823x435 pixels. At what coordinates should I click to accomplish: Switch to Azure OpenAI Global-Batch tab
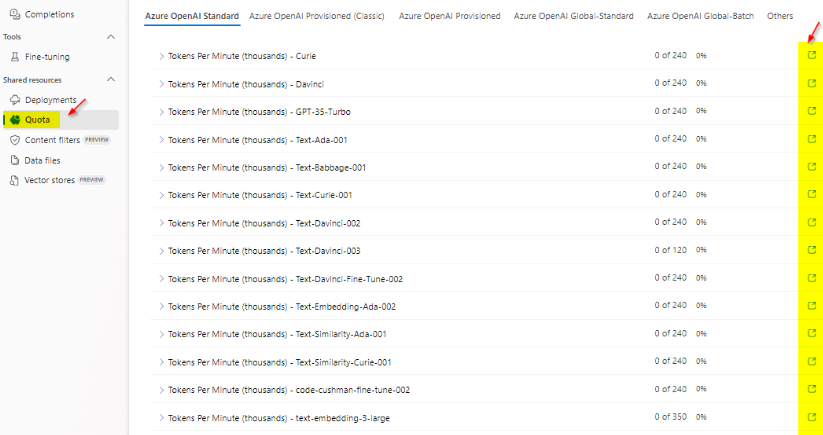click(x=701, y=16)
